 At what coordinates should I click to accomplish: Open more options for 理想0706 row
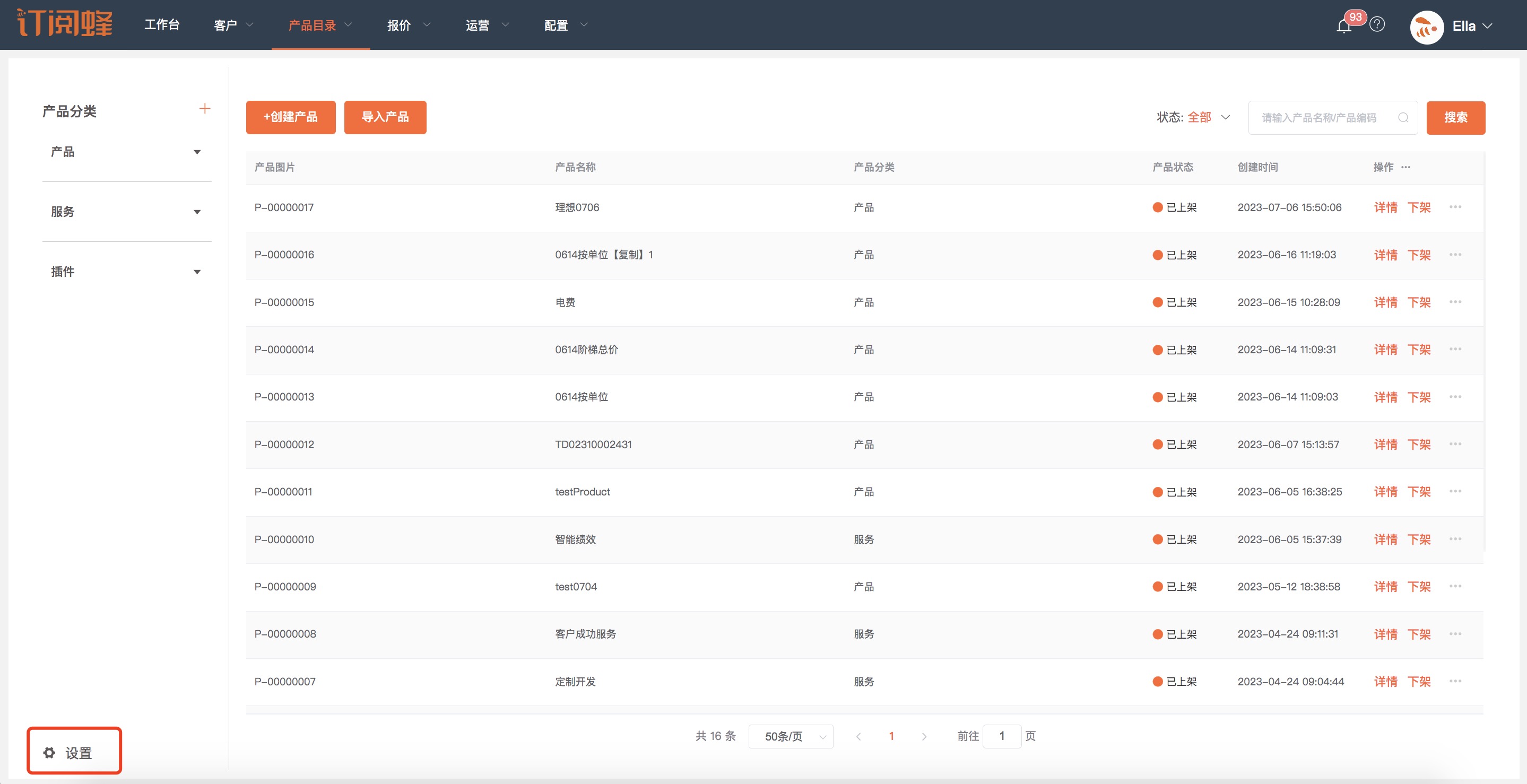coord(1455,207)
